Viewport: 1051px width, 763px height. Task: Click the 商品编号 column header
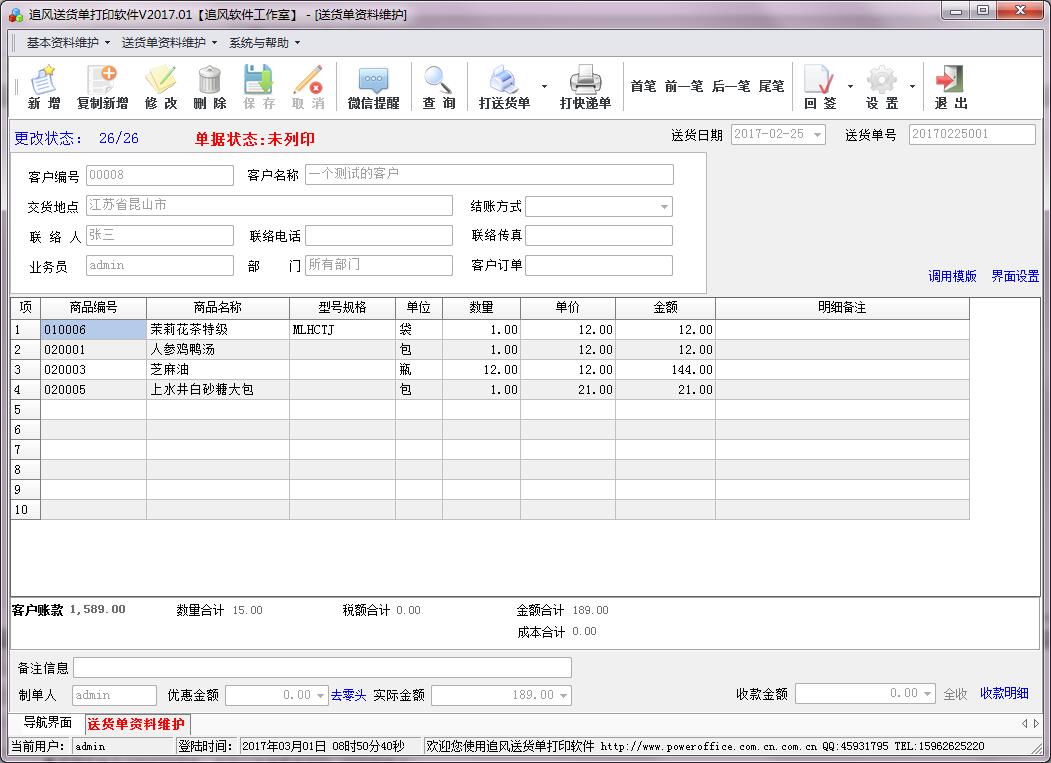(93, 308)
